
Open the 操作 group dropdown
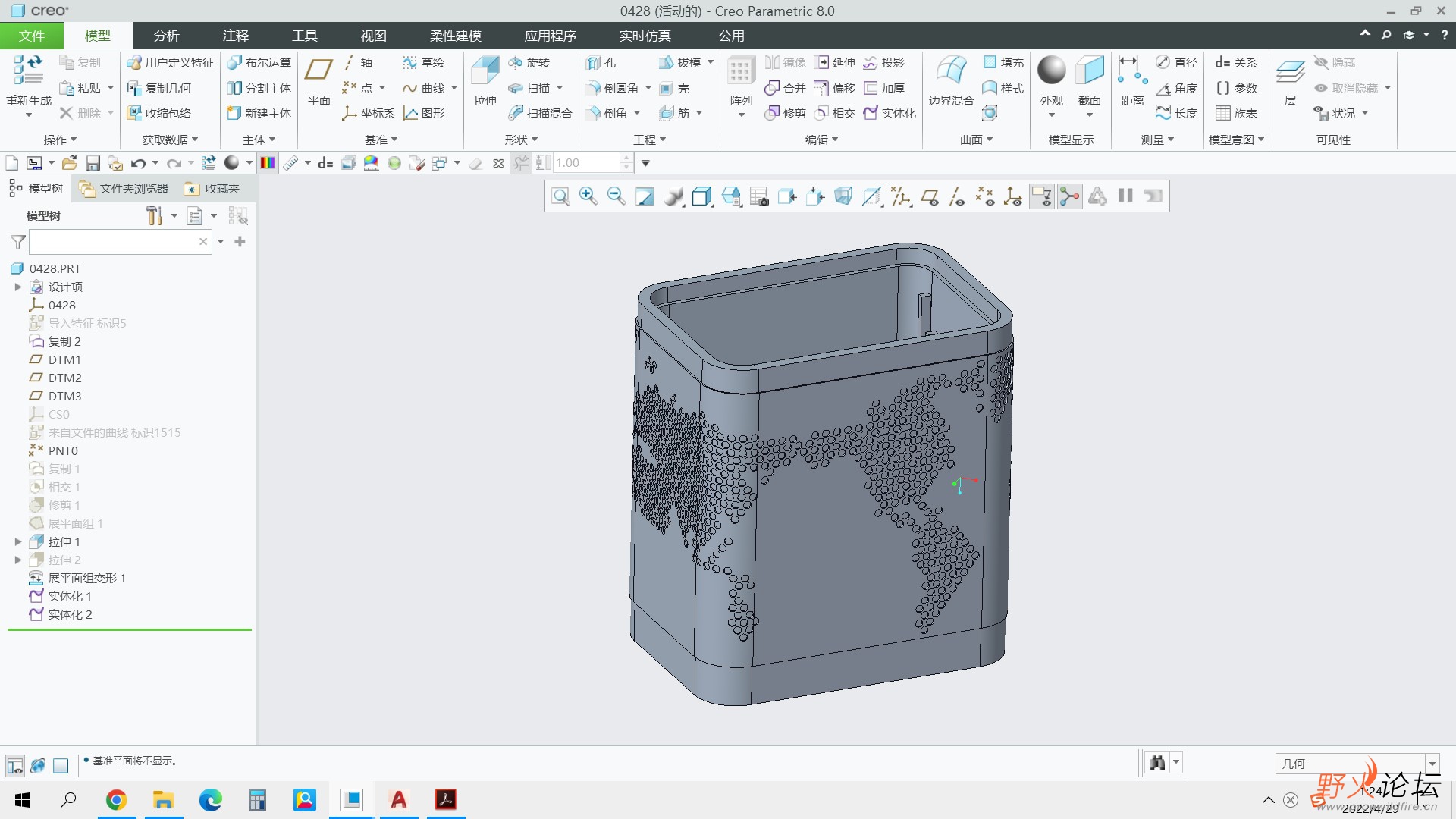coord(60,140)
